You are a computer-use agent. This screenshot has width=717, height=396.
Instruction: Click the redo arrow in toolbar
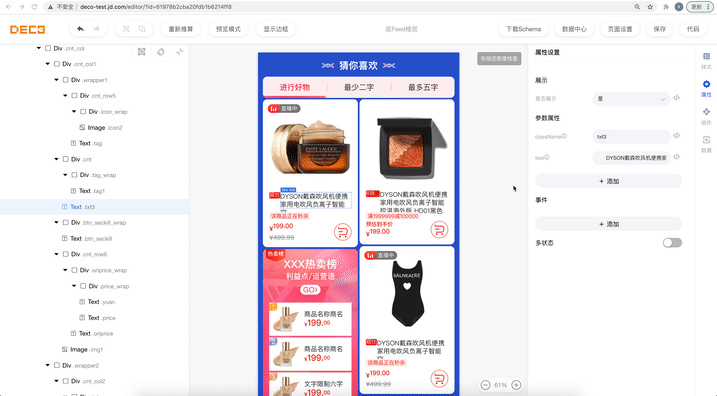pos(96,29)
